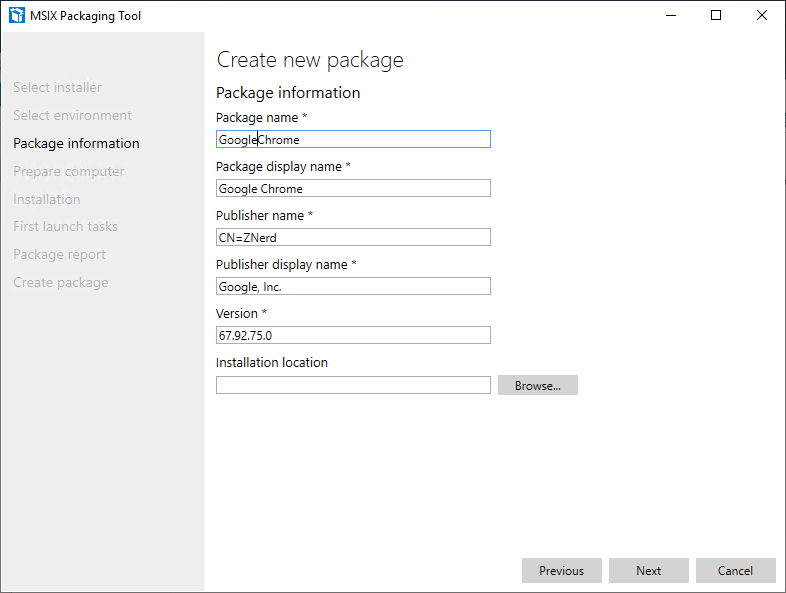
Task: Minimize the MSIX Packaging Tool window
Action: (x=671, y=16)
